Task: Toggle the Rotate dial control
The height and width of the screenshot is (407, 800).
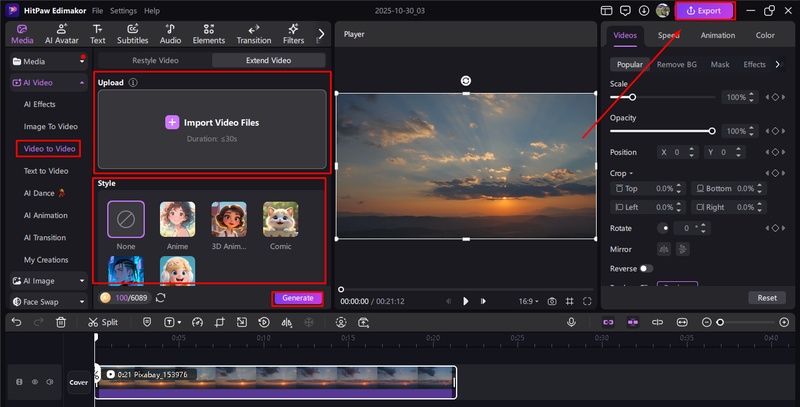Action: click(663, 228)
